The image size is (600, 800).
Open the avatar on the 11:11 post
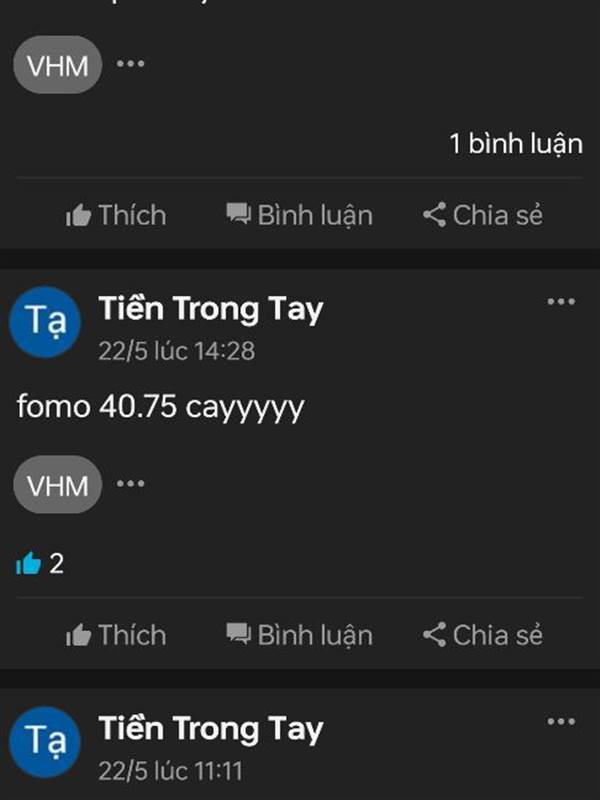pos(45,742)
